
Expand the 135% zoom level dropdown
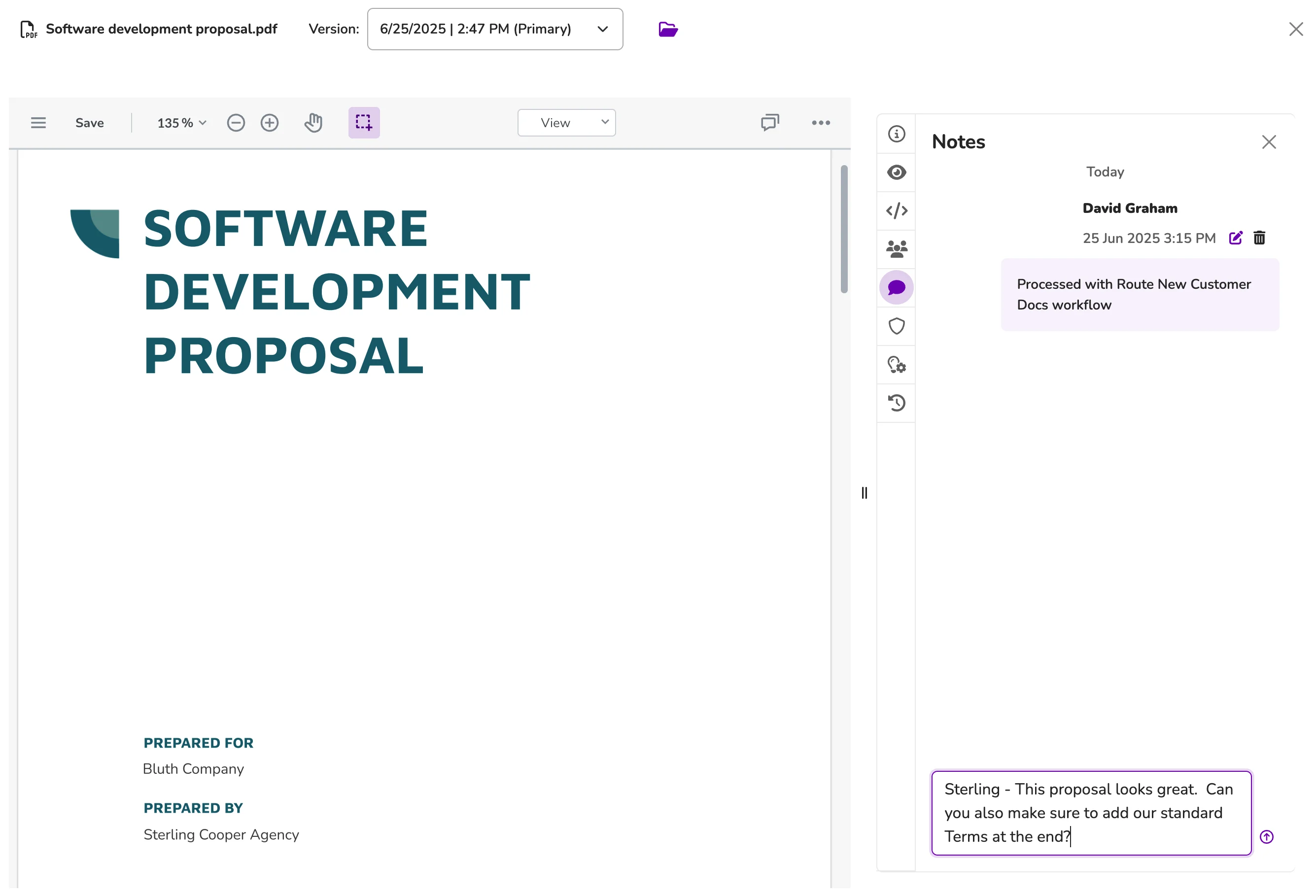181,123
